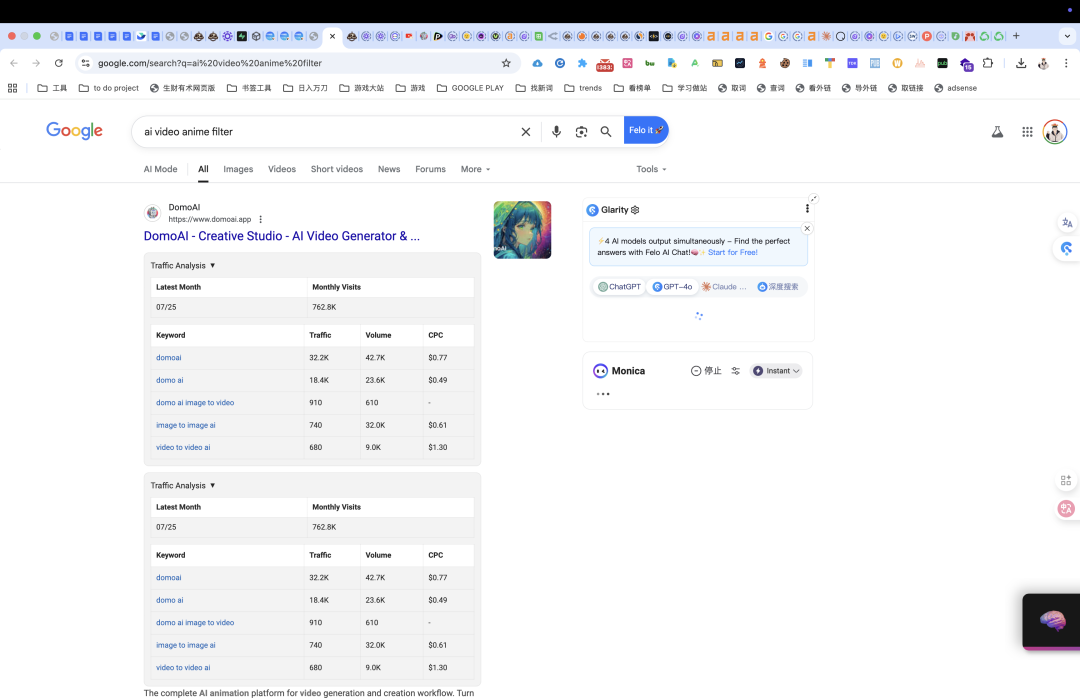Open Chrome three-dot menu
This screenshot has width=1080, height=698.
(x=1066, y=63)
